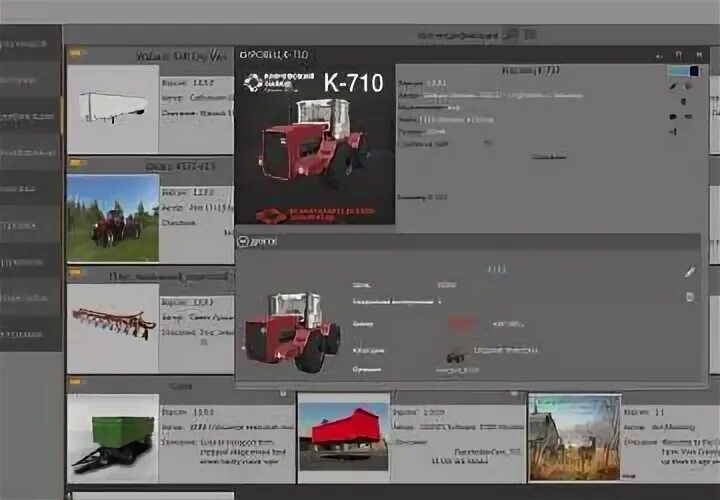
Task: Click the pencil icon below the cyan switch
Action: (674, 86)
